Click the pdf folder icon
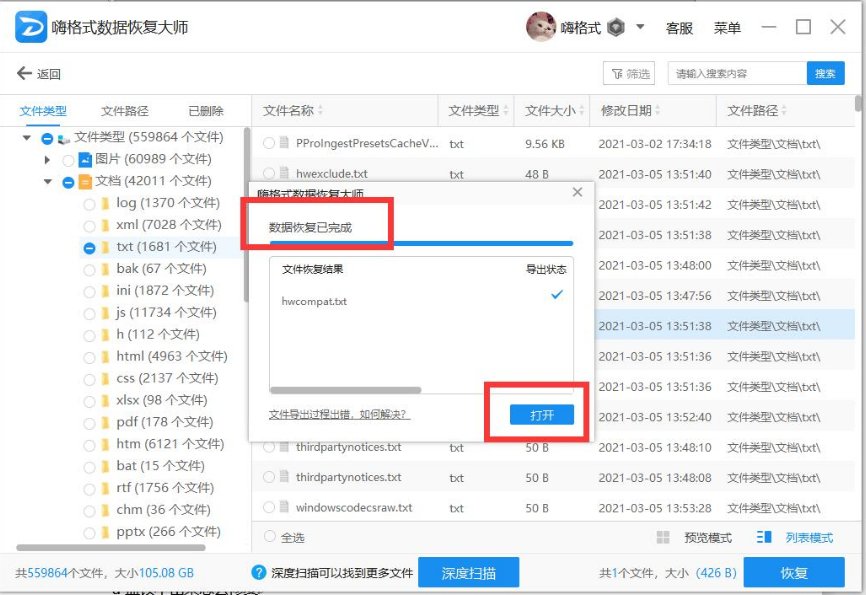 click(x=105, y=423)
